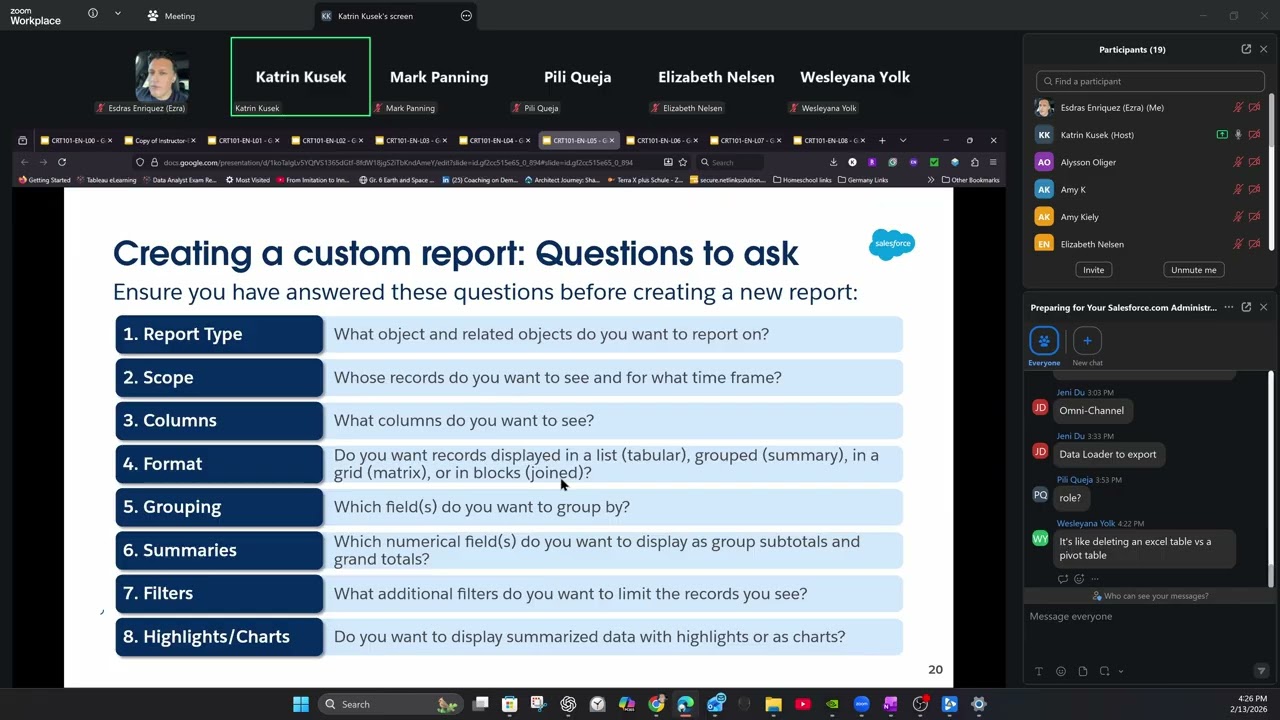Open the Tableau eLearning bookmark
Image resolution: width=1280 pixels, height=720 pixels.
tap(107, 180)
